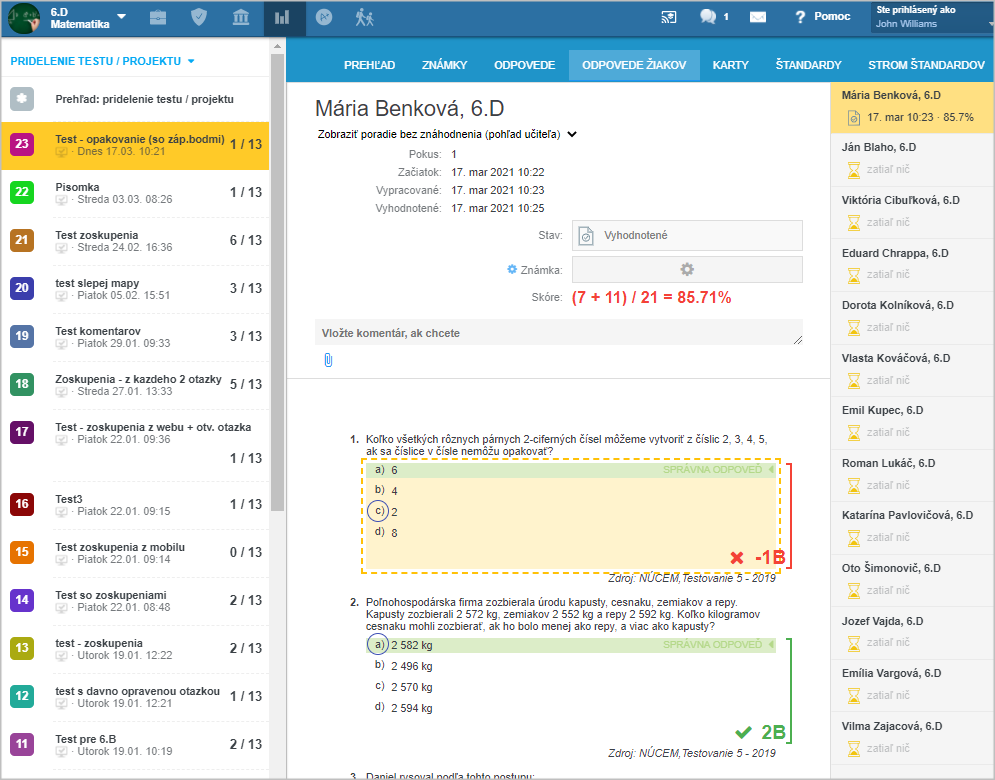This screenshot has height=780, width=995.
Task: Open the walking people icon
Action: point(364,17)
